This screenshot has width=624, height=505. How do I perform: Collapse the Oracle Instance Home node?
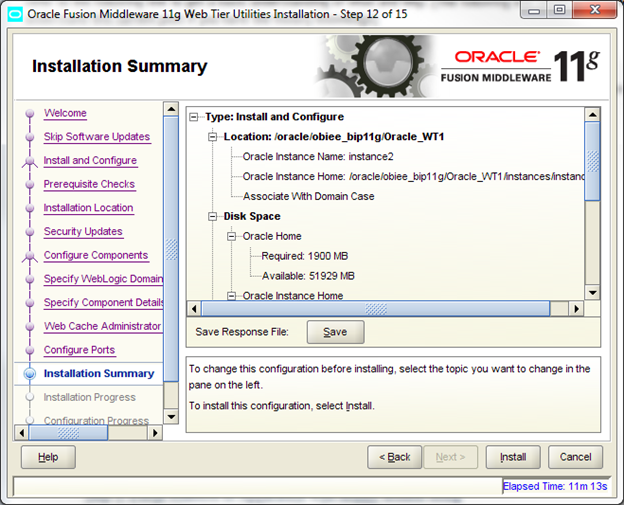(233, 296)
